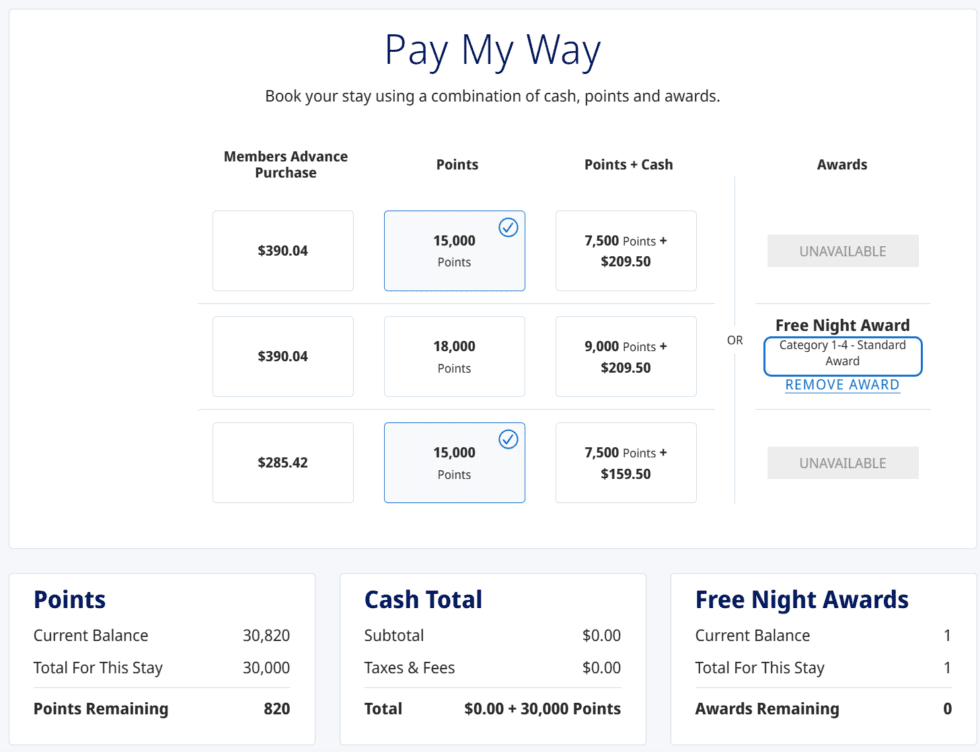The height and width of the screenshot is (752, 980).
Task: Select the second-night $390.04 cash rate
Action: [x=283, y=356]
